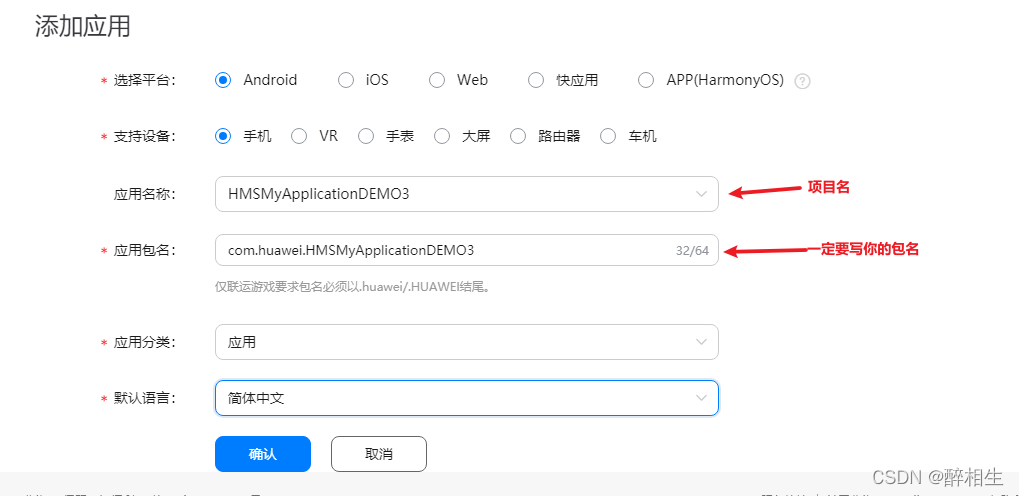Click the 应用名称 label

(x=144, y=194)
